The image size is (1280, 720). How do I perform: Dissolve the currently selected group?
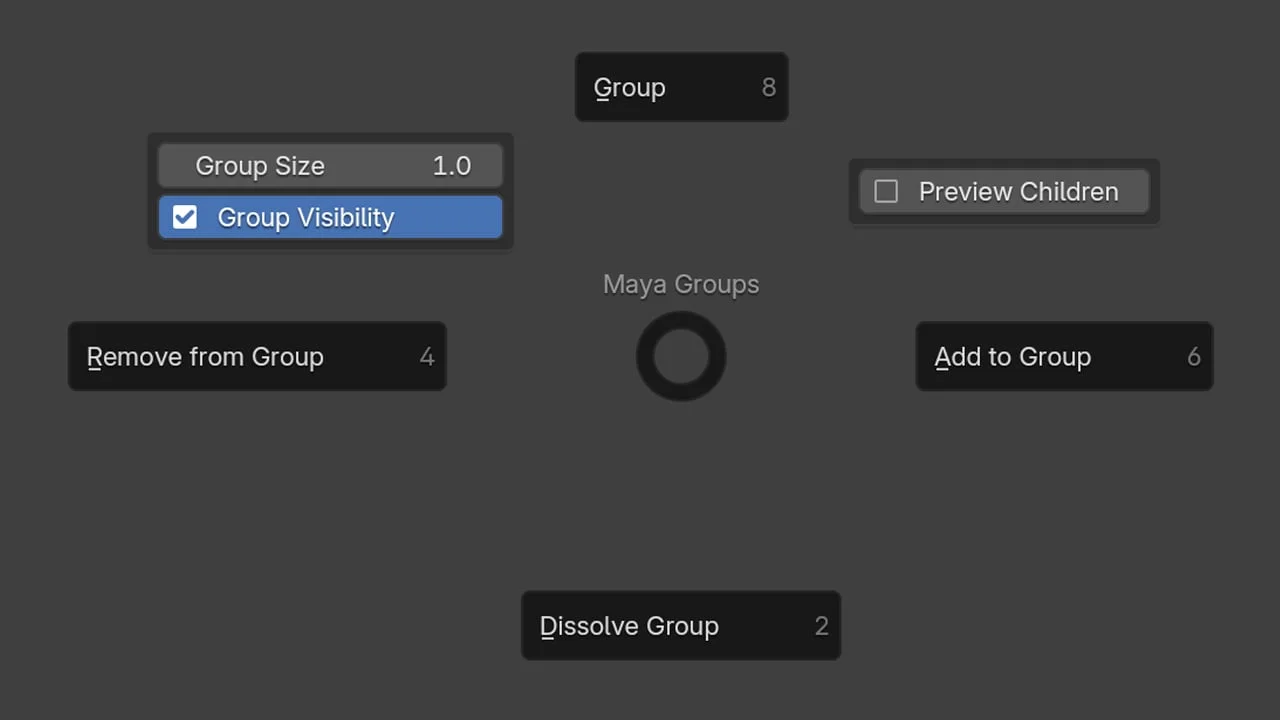point(681,625)
